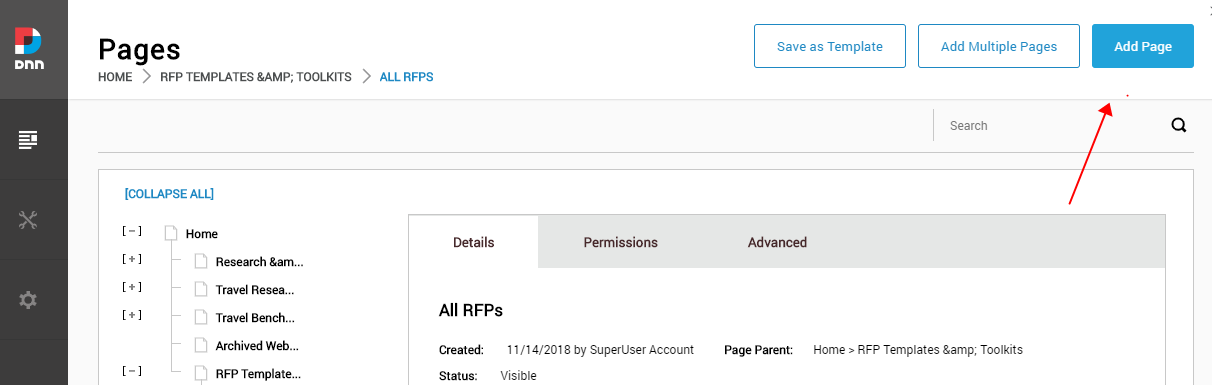Switch to the Permissions tab

[x=621, y=242]
